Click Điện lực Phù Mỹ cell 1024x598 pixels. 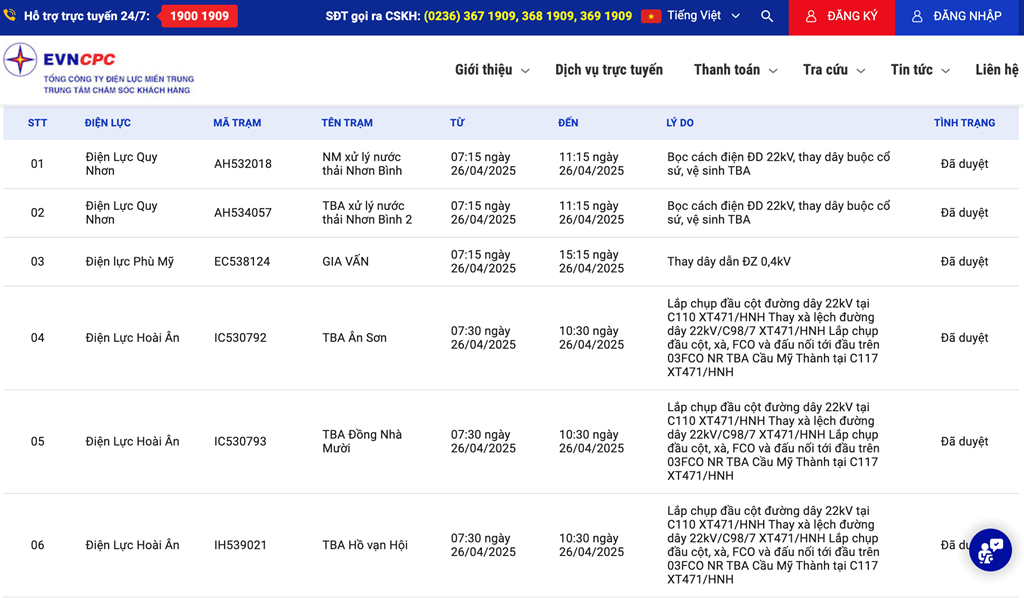[x=130, y=262]
